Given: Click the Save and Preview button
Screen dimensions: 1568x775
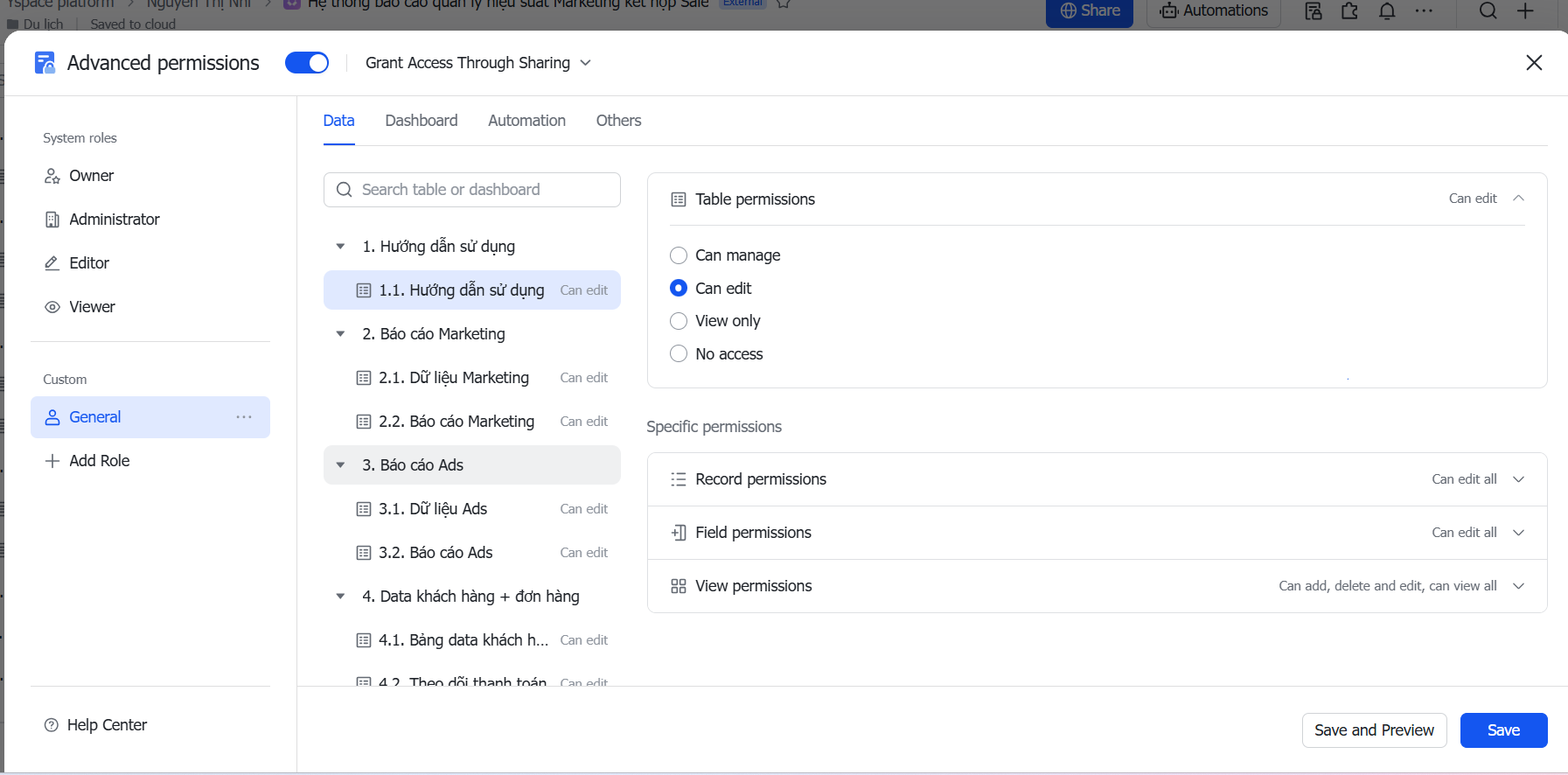Looking at the screenshot, I should [x=1375, y=730].
